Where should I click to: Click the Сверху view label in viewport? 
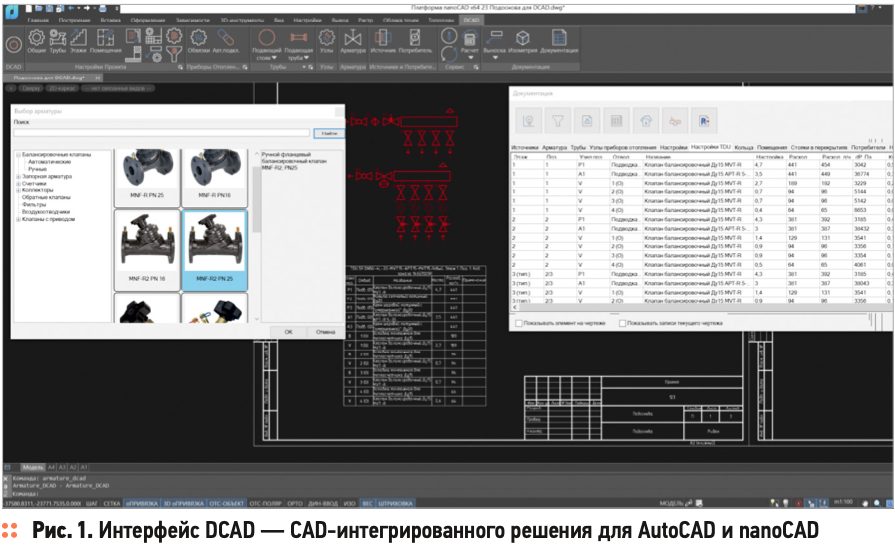[x=31, y=88]
